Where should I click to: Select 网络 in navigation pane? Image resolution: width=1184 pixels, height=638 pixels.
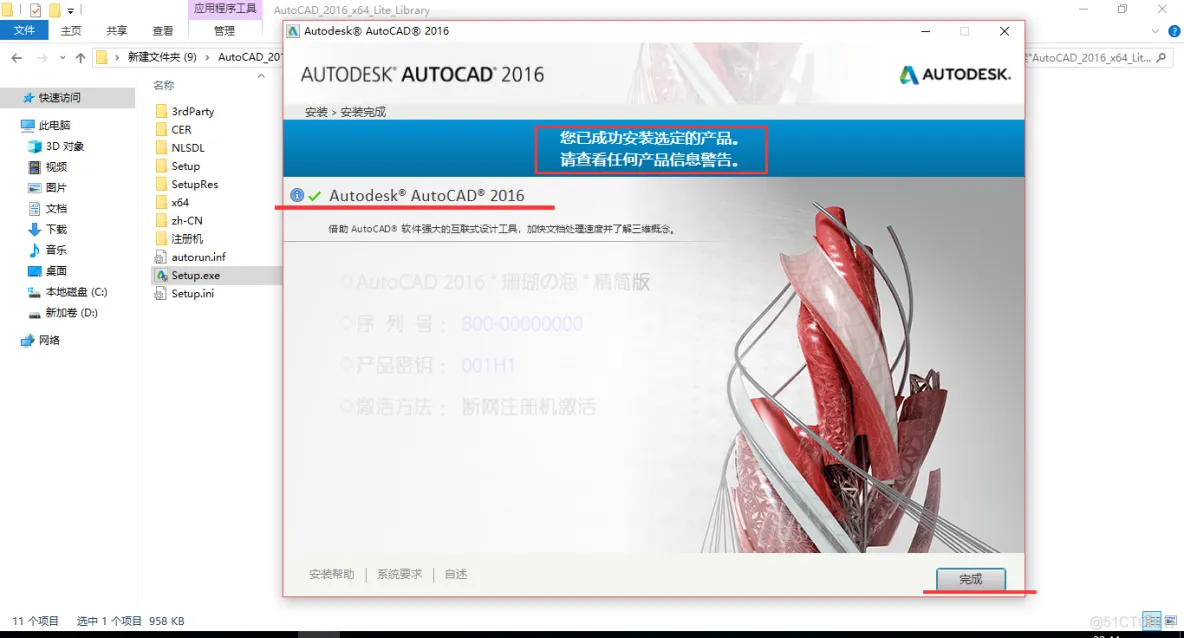click(49, 340)
